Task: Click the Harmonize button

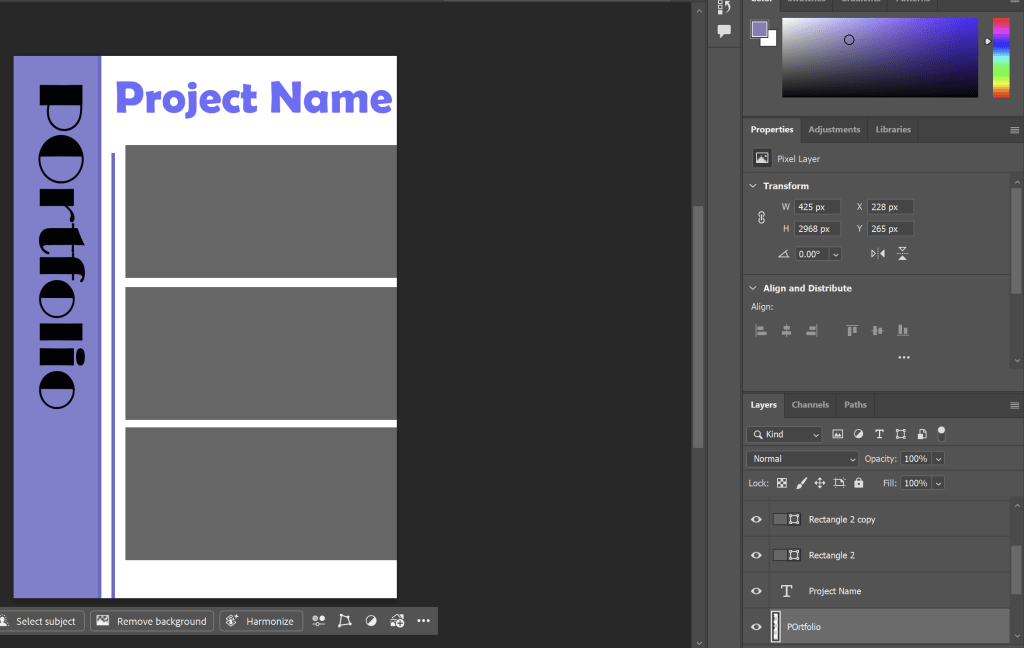Action: pyautogui.click(x=261, y=621)
